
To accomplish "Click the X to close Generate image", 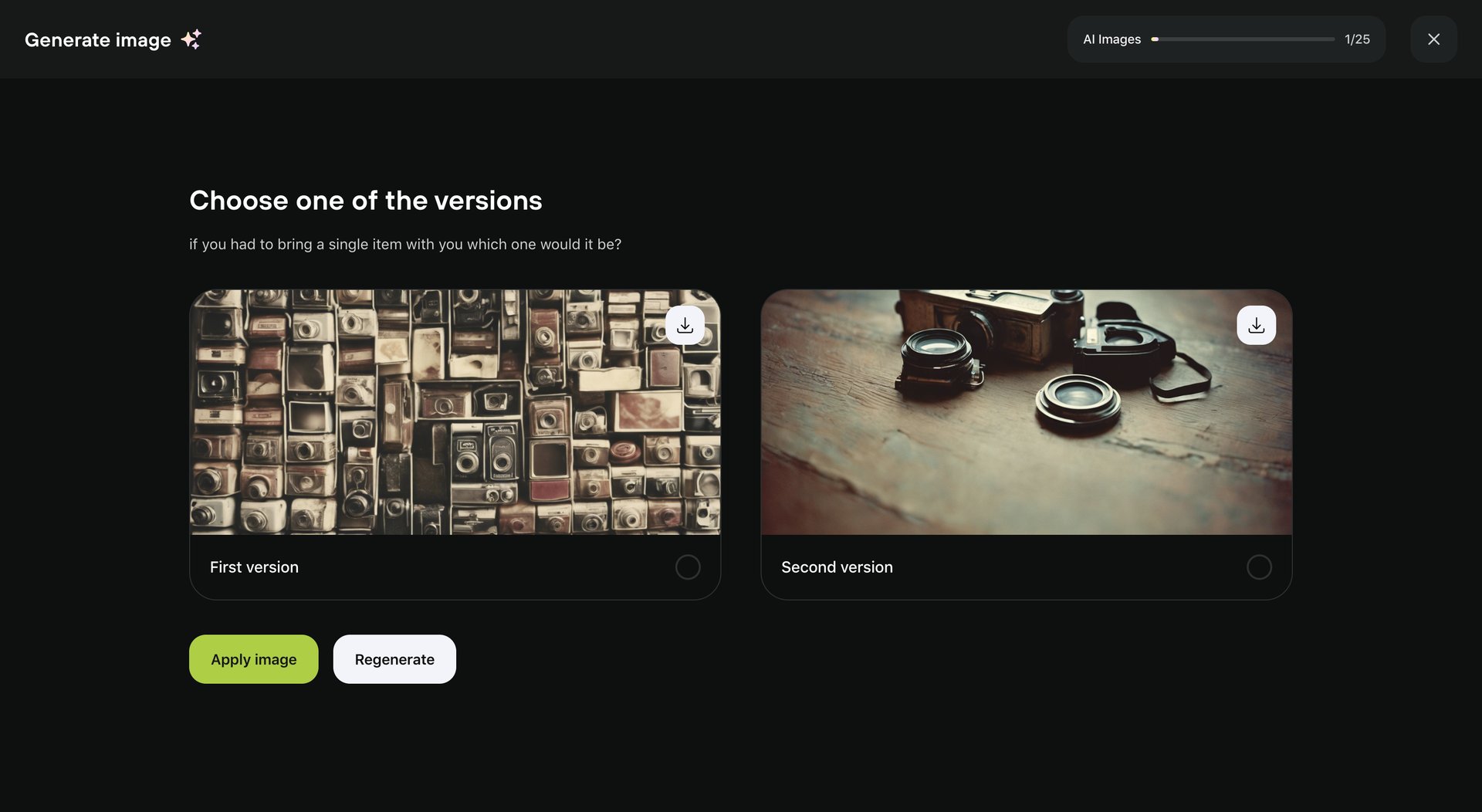I will [1433, 39].
